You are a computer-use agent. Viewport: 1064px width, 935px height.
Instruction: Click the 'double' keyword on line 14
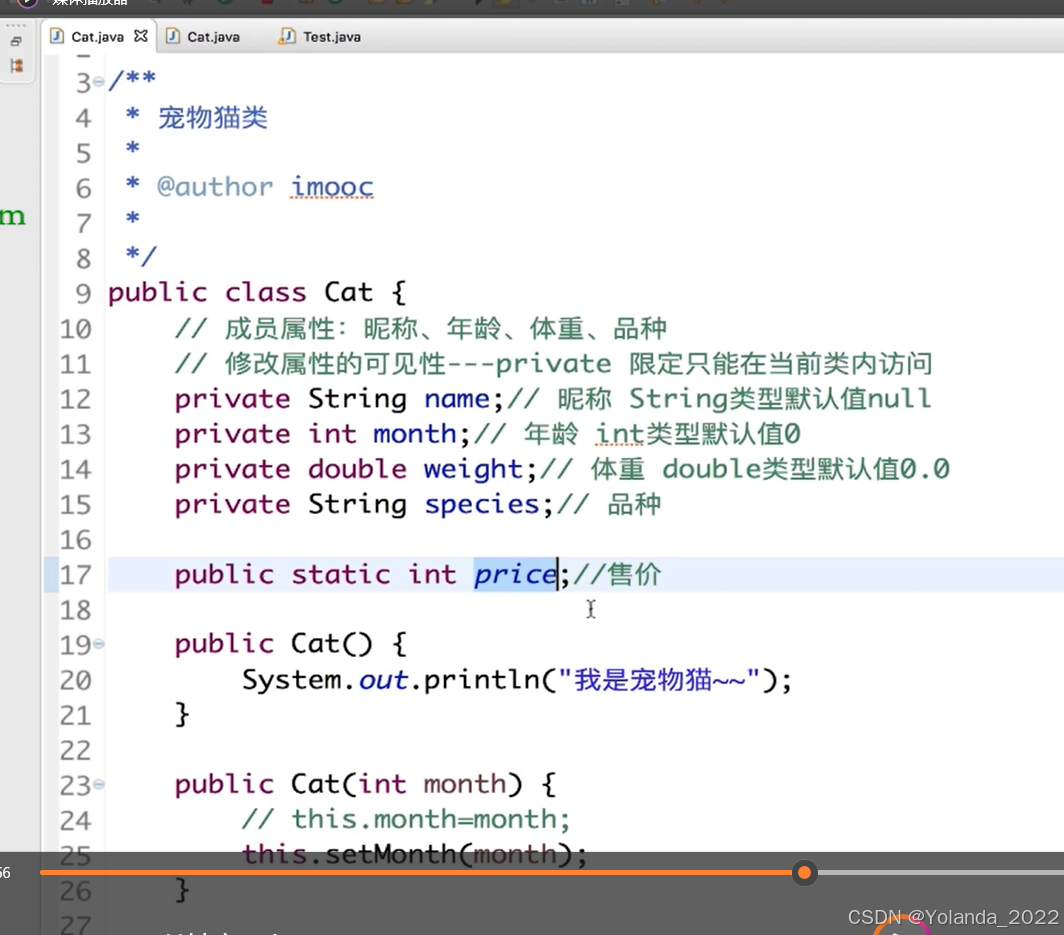(x=357, y=470)
